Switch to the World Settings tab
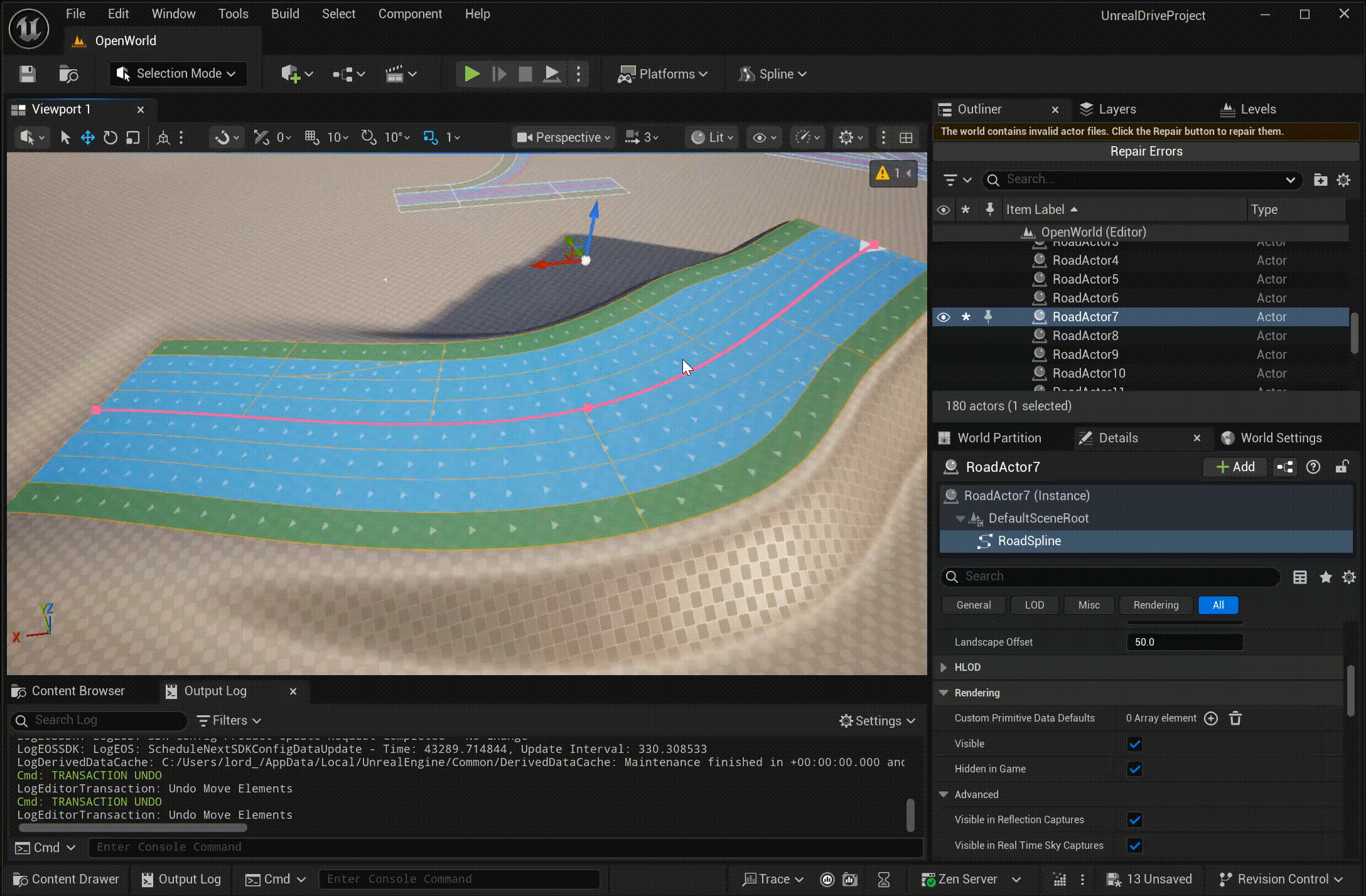This screenshot has width=1366, height=896. coord(1272,438)
